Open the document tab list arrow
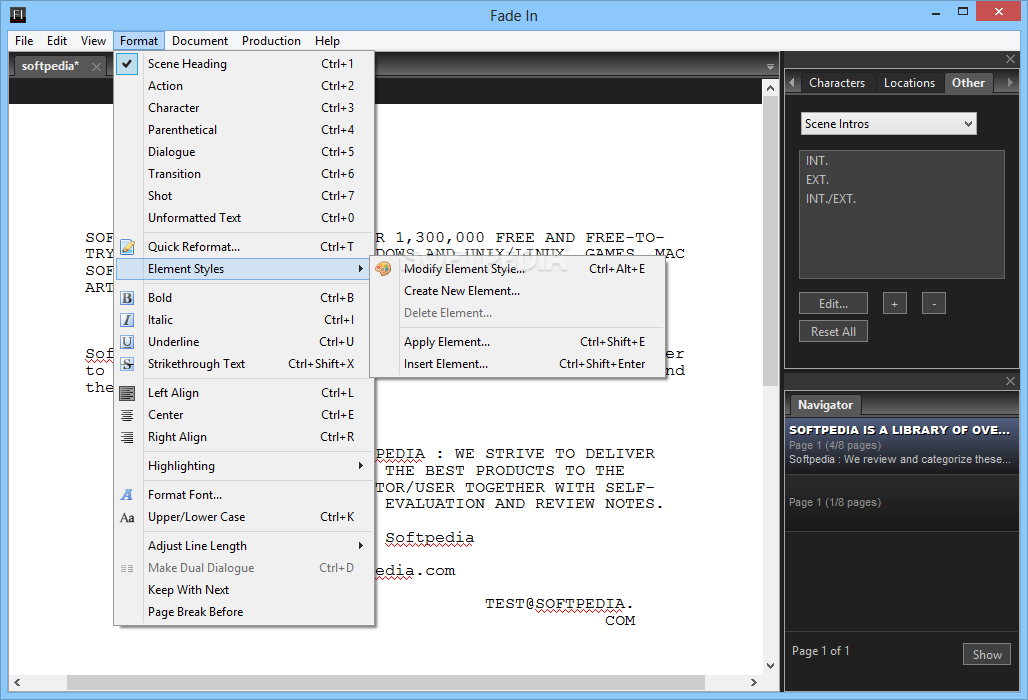1028x700 pixels. (x=770, y=67)
